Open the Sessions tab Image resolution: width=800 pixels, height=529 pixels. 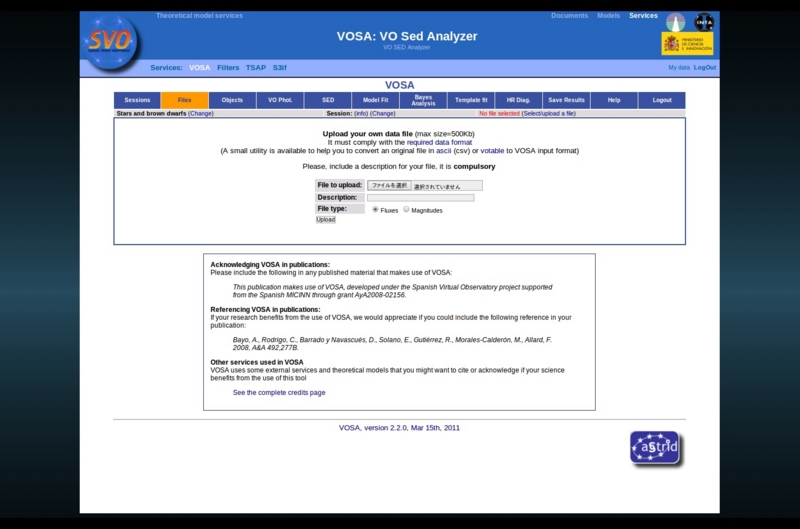pyautogui.click(x=137, y=100)
